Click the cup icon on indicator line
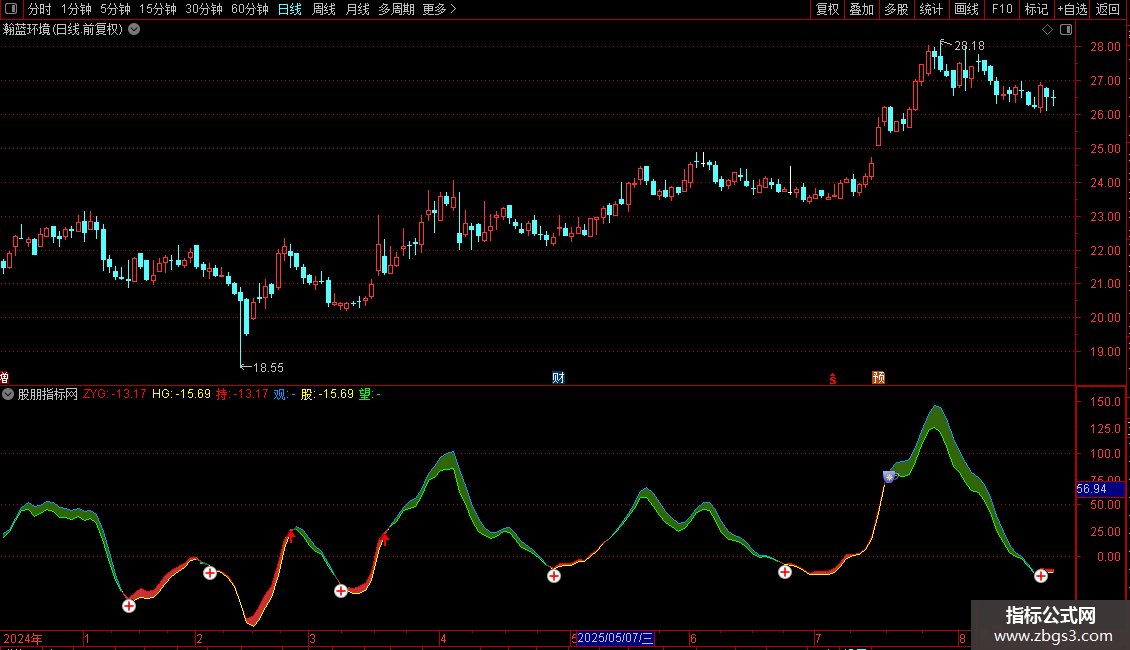This screenshot has height=650, width=1130. (890, 476)
